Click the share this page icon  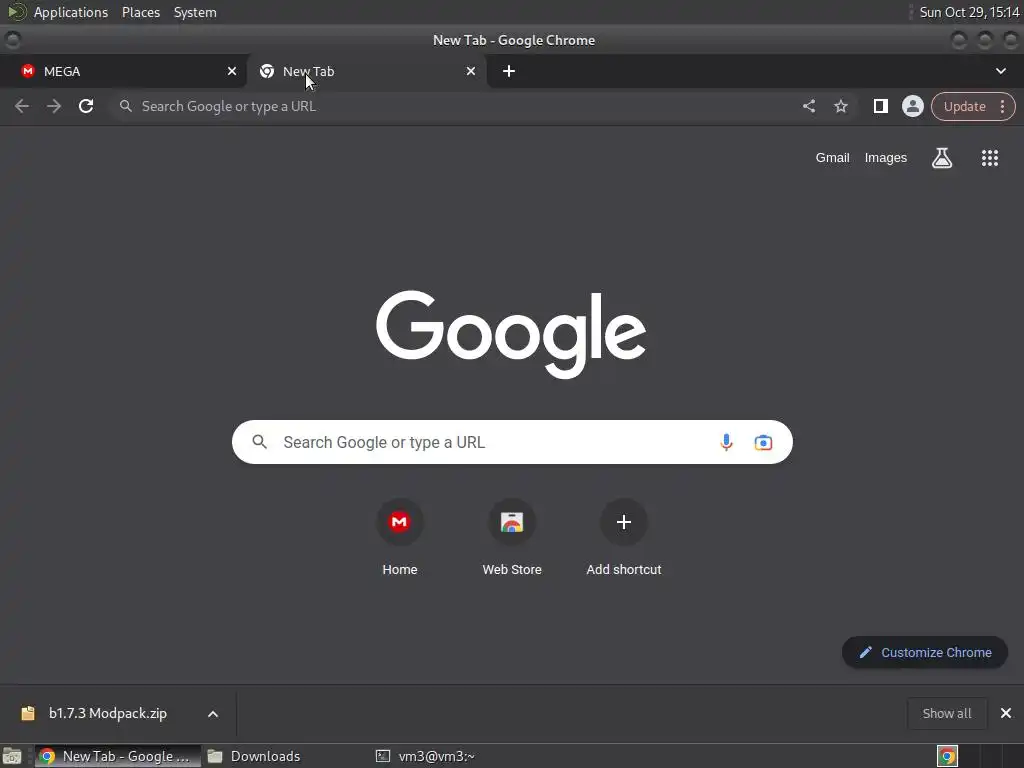808,106
